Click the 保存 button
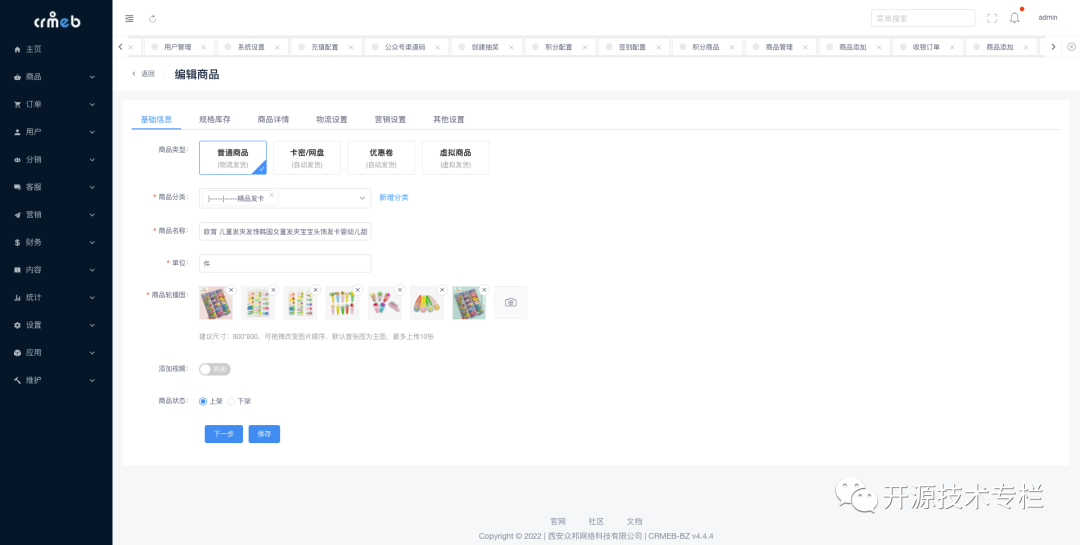Screen dimensions: 1080x545 tap(264, 434)
